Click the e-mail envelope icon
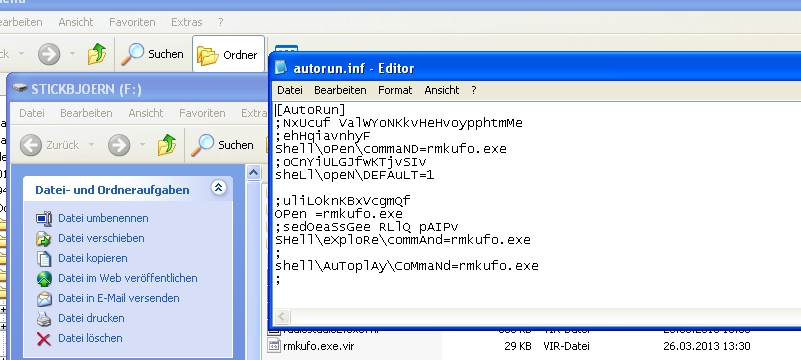 [x=44, y=298]
